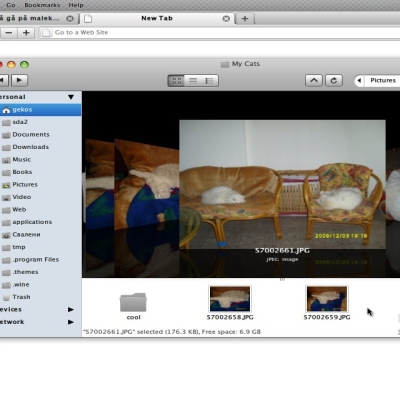Collapse the Personal sidebar section
Viewport: 400px width, 400px height.
pos(71,97)
